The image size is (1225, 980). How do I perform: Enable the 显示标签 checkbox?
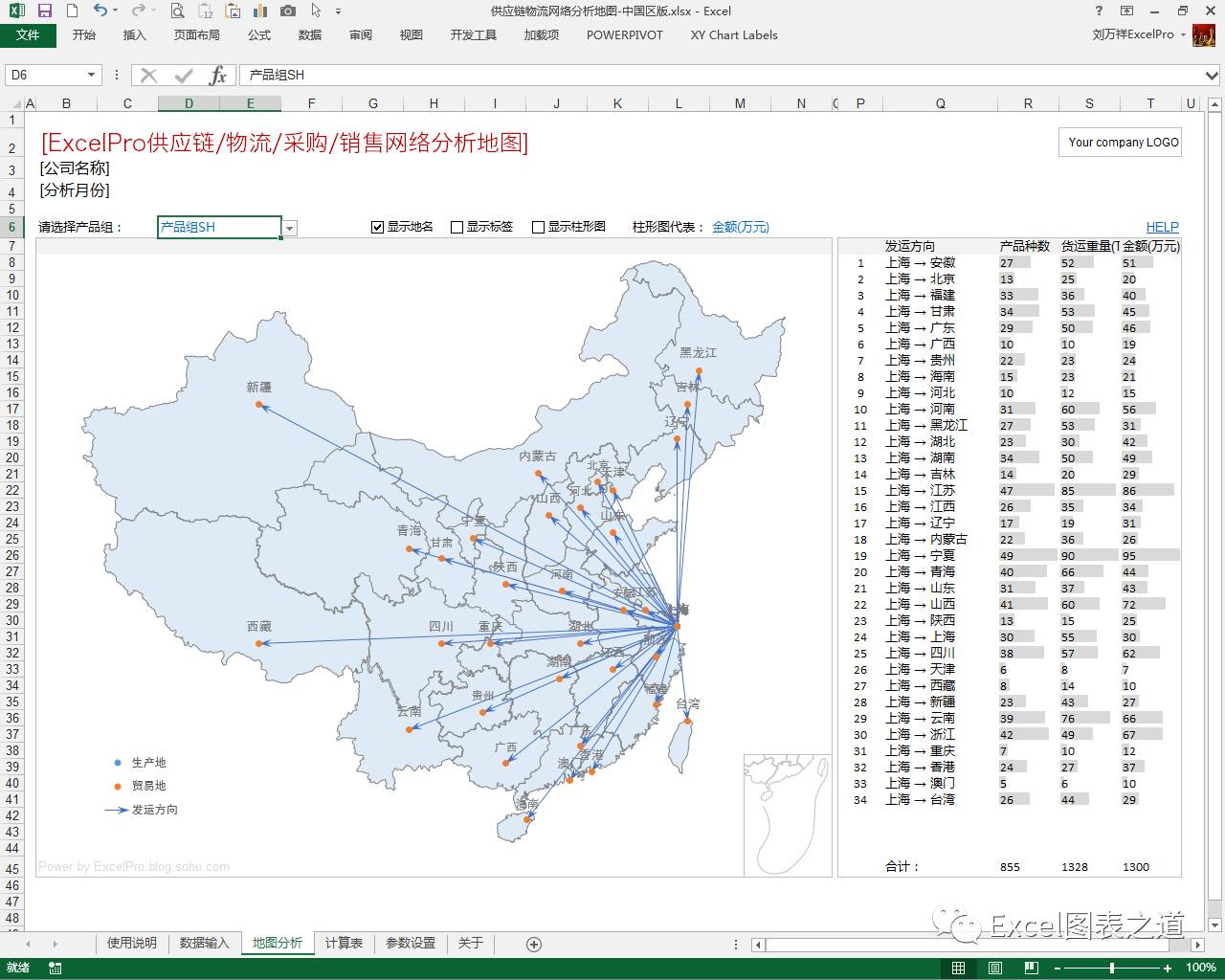click(457, 228)
